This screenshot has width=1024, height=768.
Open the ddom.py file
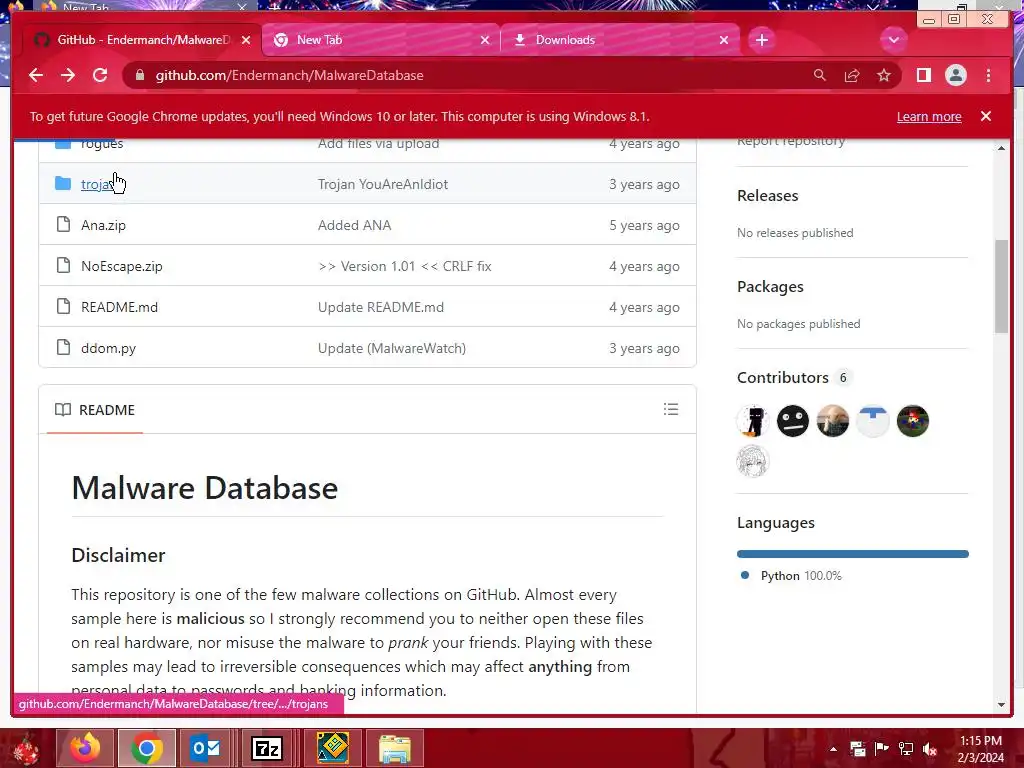[108, 348]
